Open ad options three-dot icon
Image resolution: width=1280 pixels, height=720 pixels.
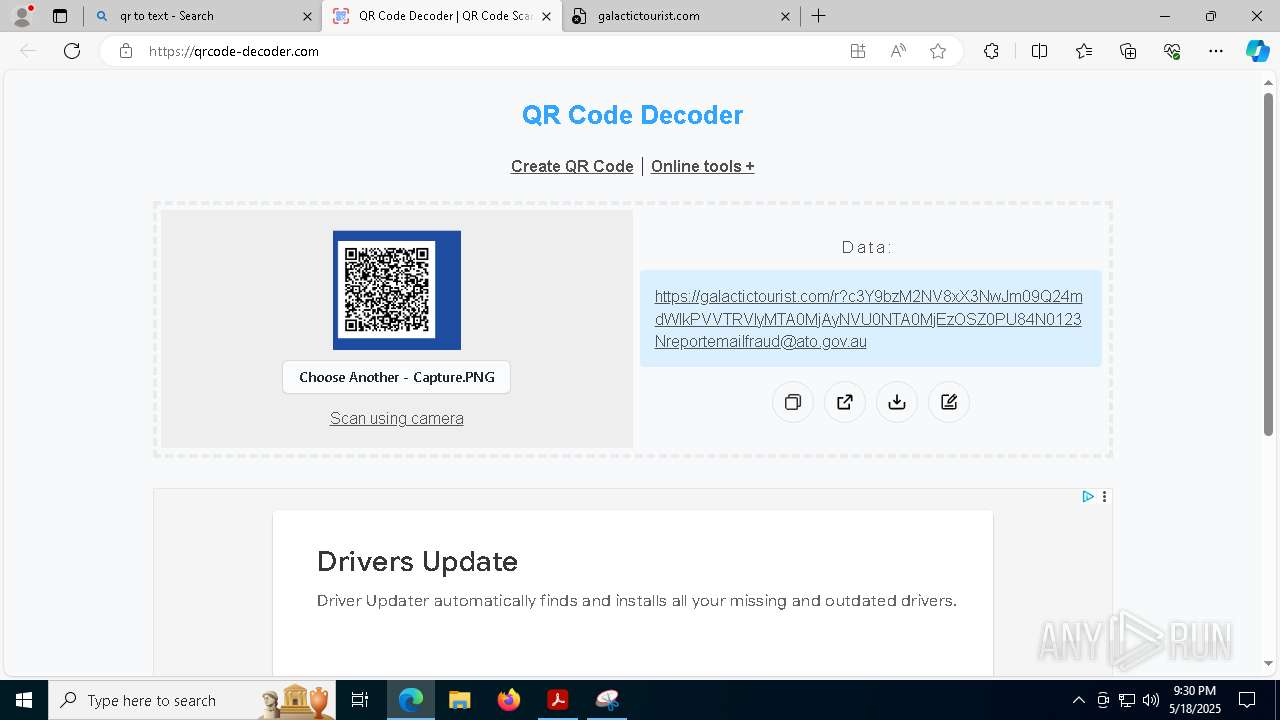click(1104, 497)
